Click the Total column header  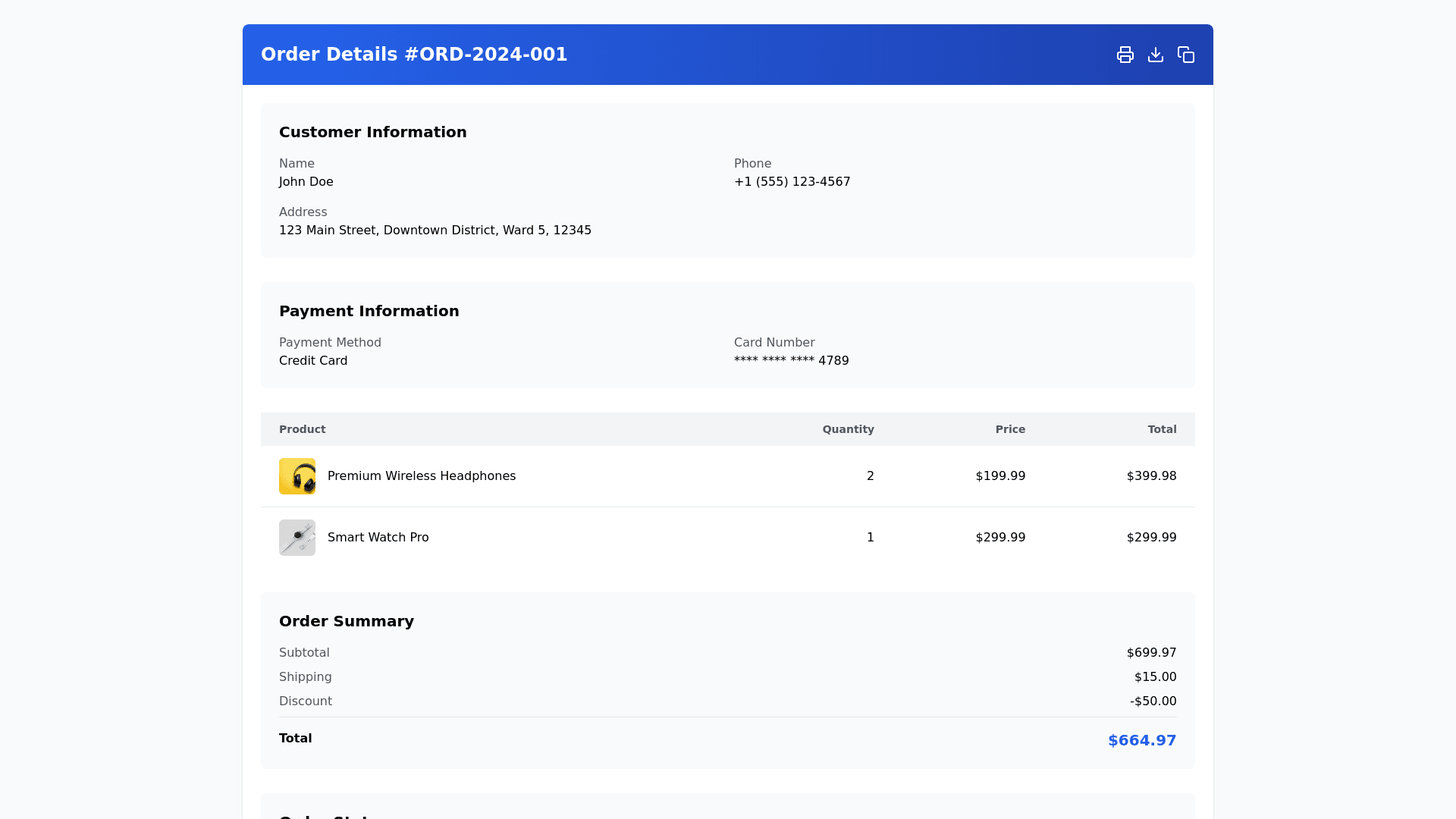coord(1162,429)
